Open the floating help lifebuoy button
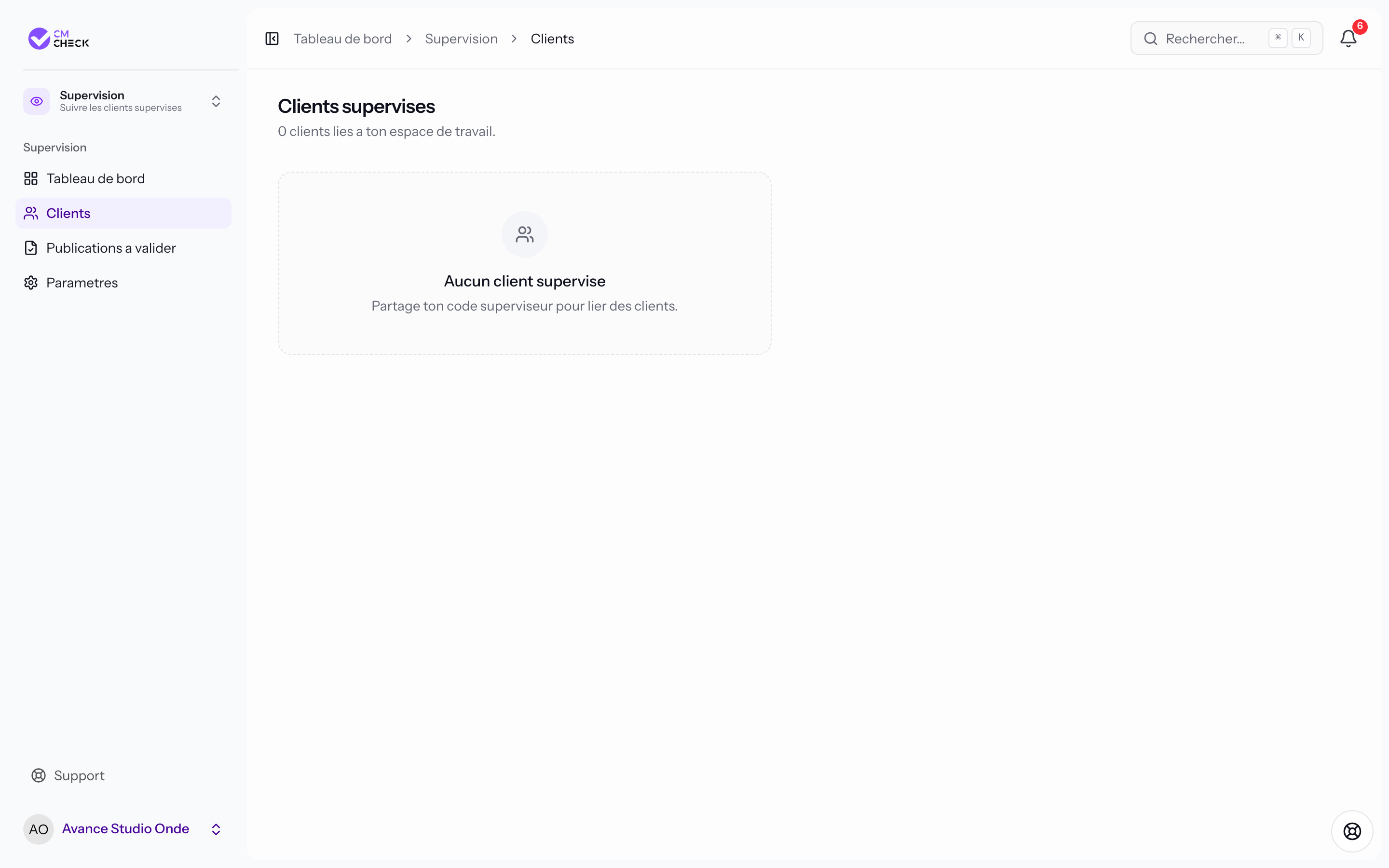The height and width of the screenshot is (868, 1389). 1352,831
